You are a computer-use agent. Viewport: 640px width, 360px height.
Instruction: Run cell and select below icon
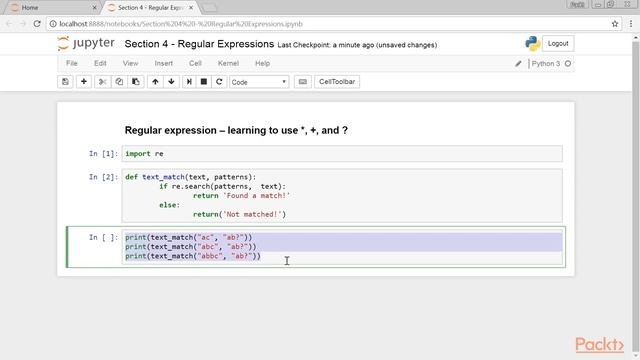[x=189, y=82]
